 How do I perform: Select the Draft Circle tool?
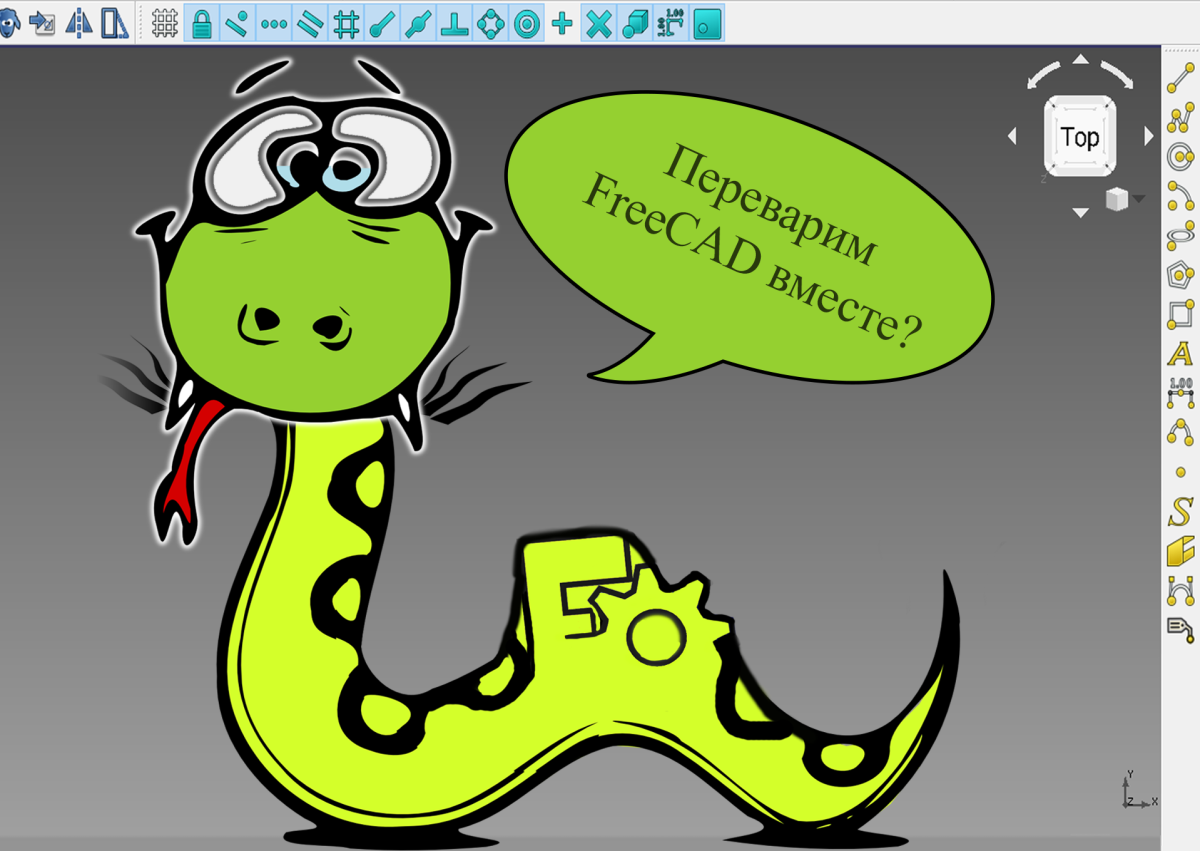1181,157
